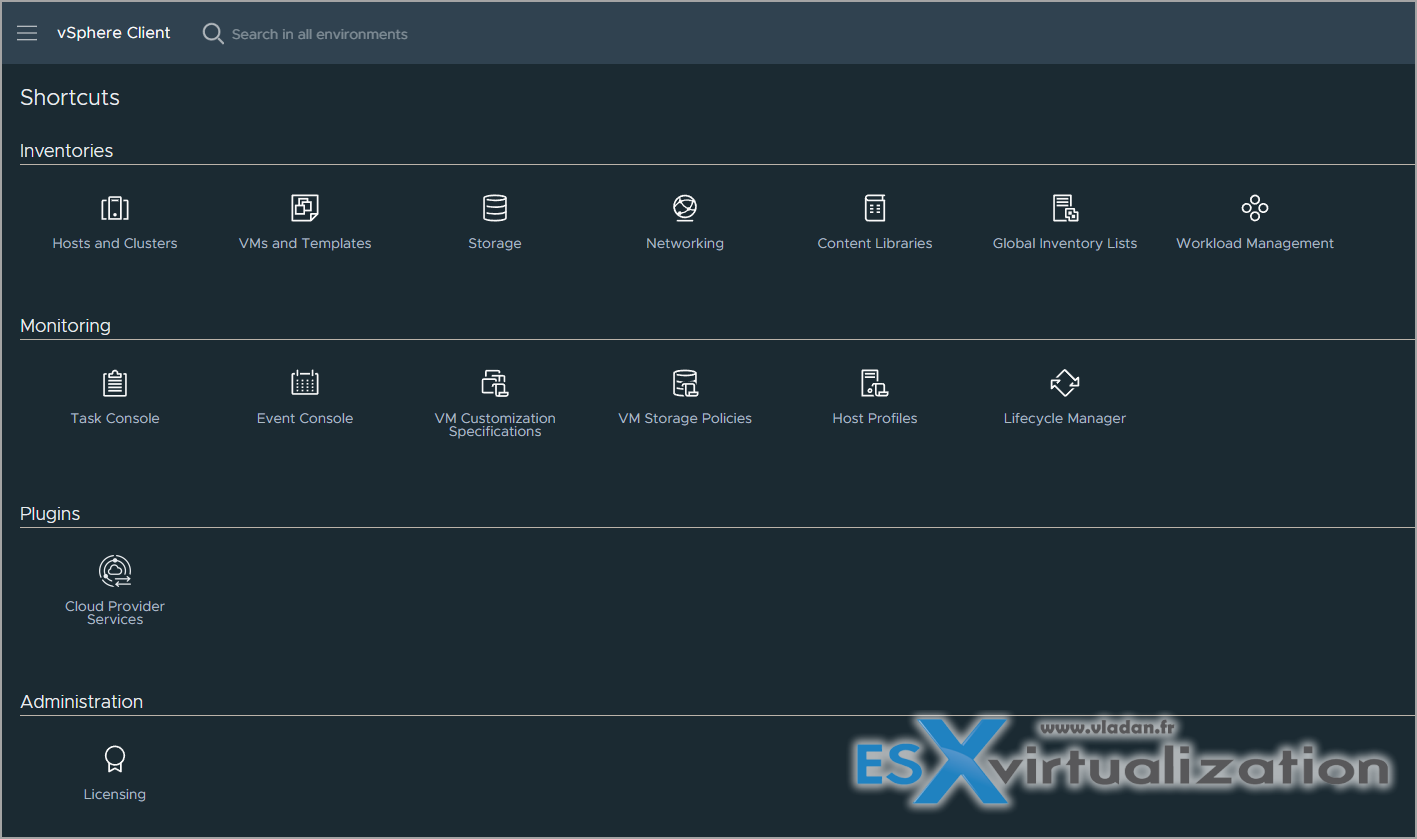Open the Lifecycle Manager icon

pyautogui.click(x=1065, y=383)
